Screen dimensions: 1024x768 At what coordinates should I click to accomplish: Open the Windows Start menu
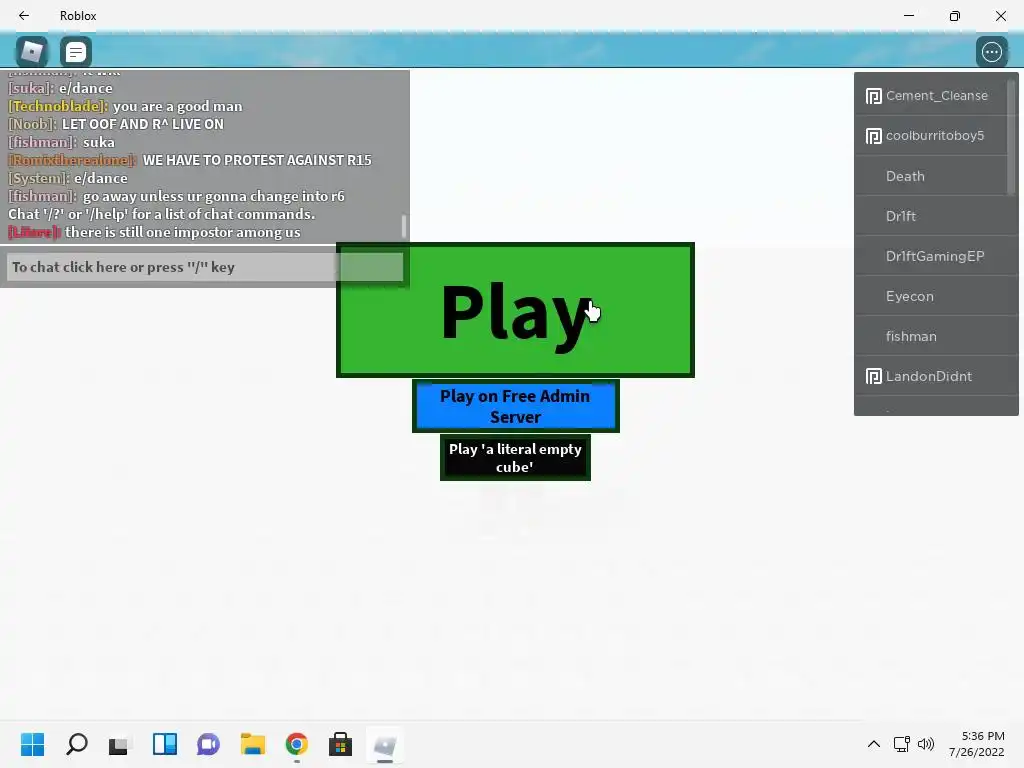32,744
